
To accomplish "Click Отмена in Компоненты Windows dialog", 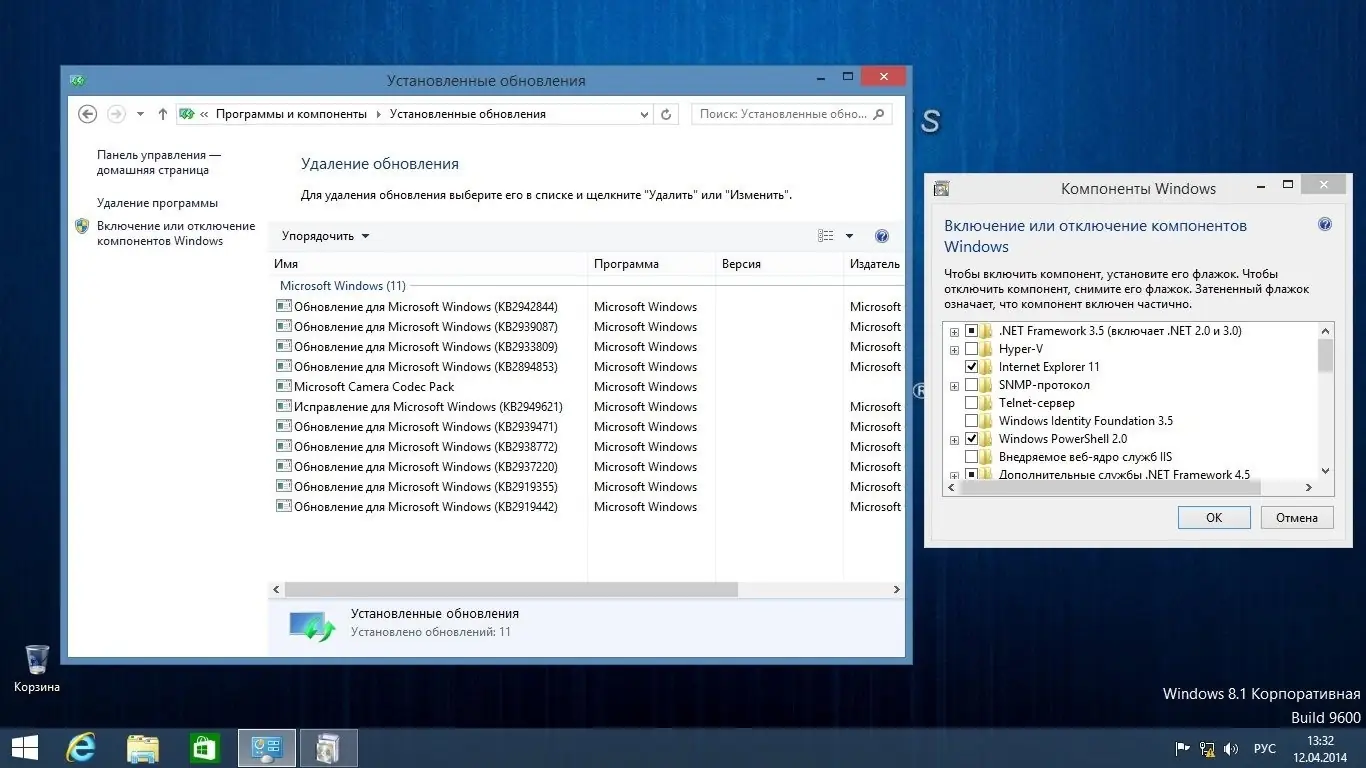I will coord(1297,518).
